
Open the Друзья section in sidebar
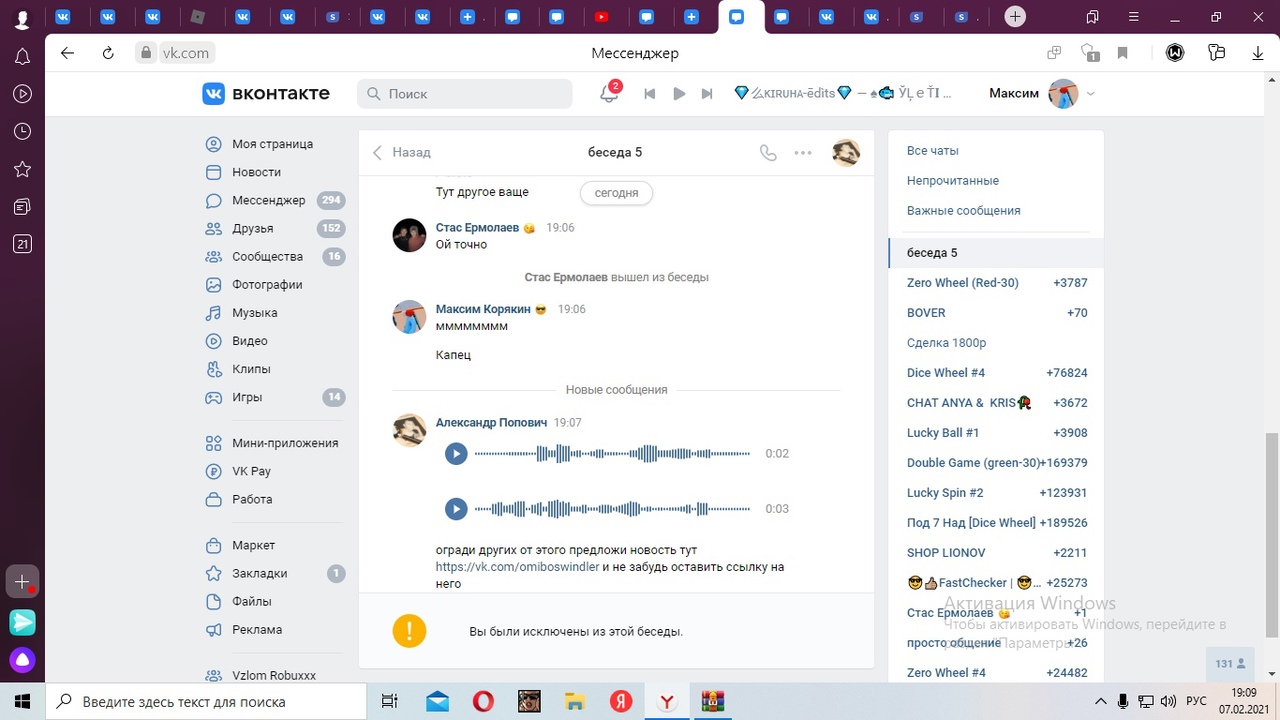(252, 228)
